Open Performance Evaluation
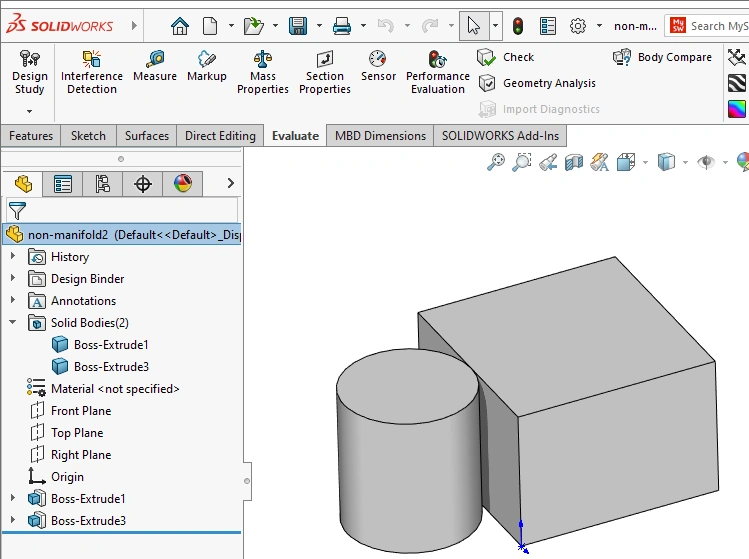The width and height of the screenshot is (749, 559). coord(438,72)
